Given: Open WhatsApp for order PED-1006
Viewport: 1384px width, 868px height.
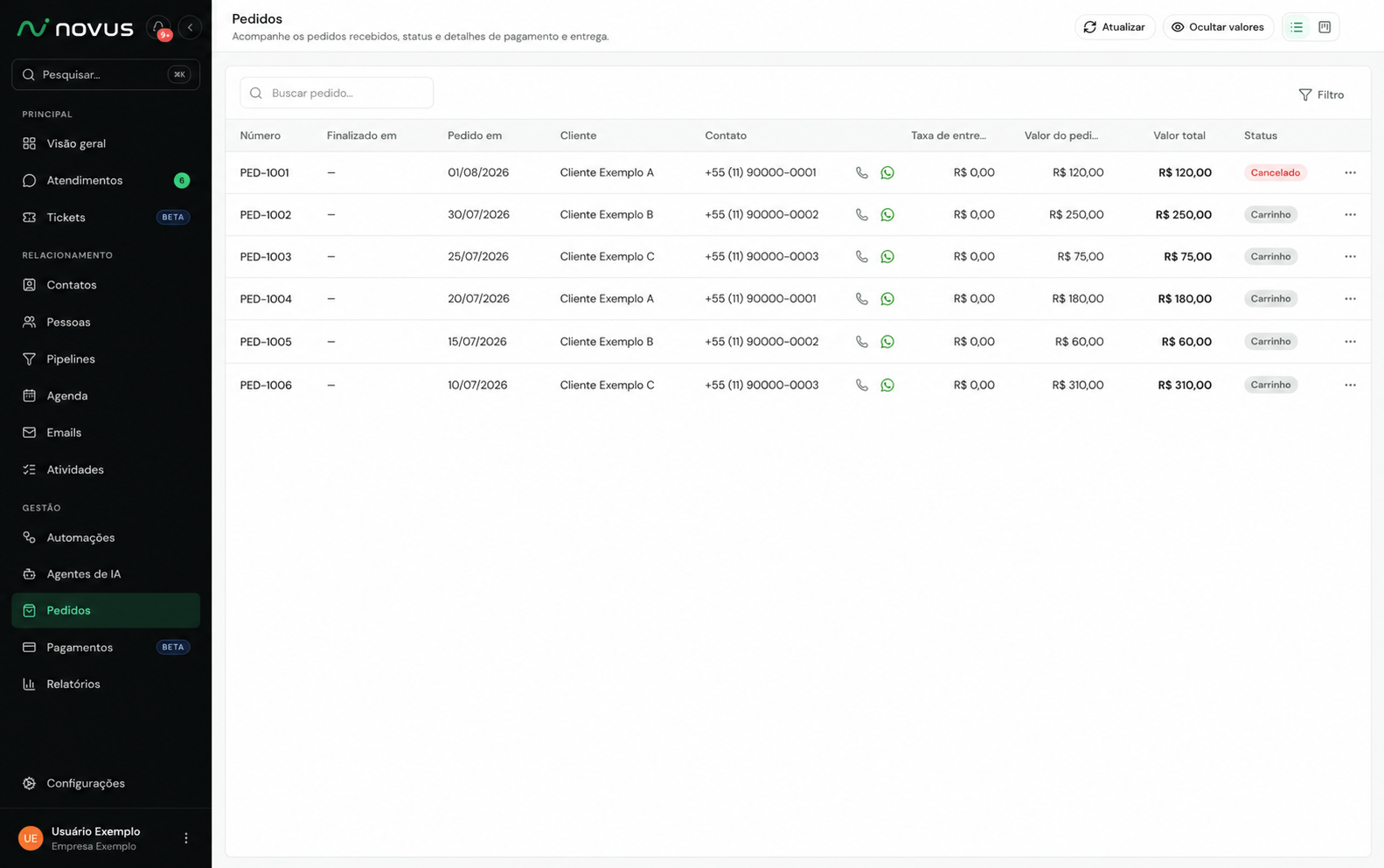Looking at the screenshot, I should coord(887,385).
